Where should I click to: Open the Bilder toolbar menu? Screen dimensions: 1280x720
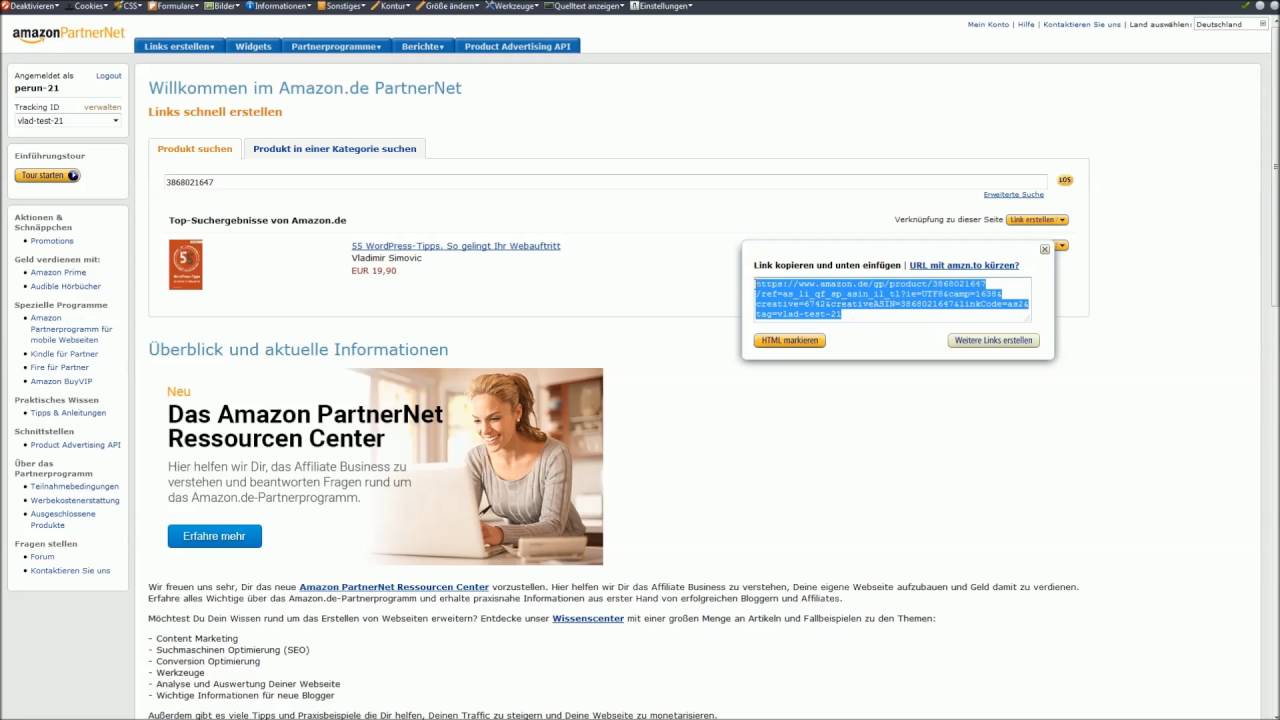point(224,6)
